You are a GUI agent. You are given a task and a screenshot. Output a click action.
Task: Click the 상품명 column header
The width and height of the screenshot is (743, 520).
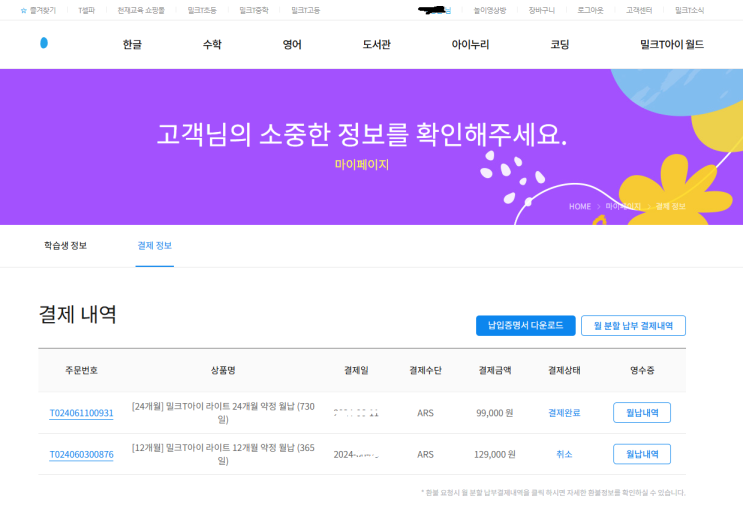point(223,370)
